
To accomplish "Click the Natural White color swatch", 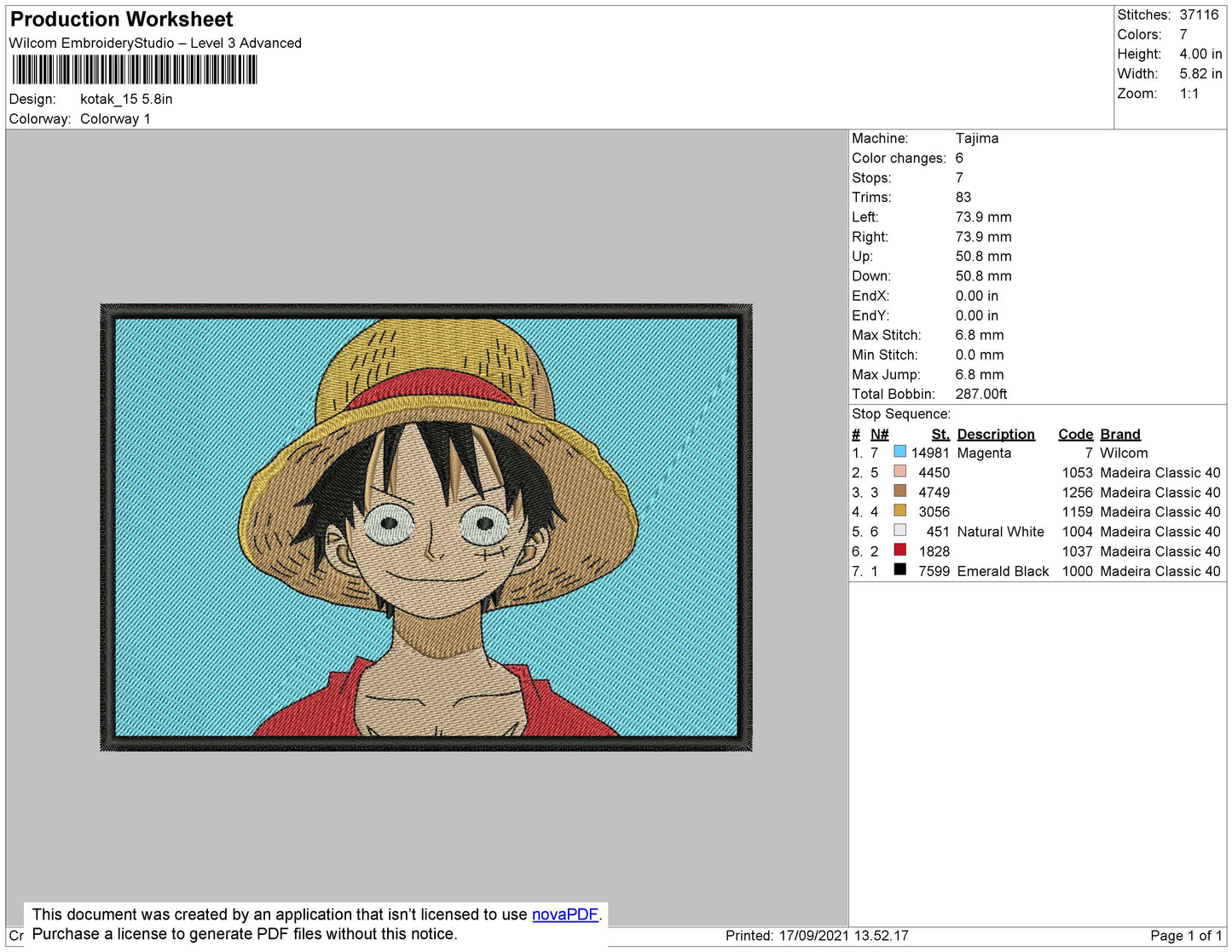I will (x=899, y=530).
